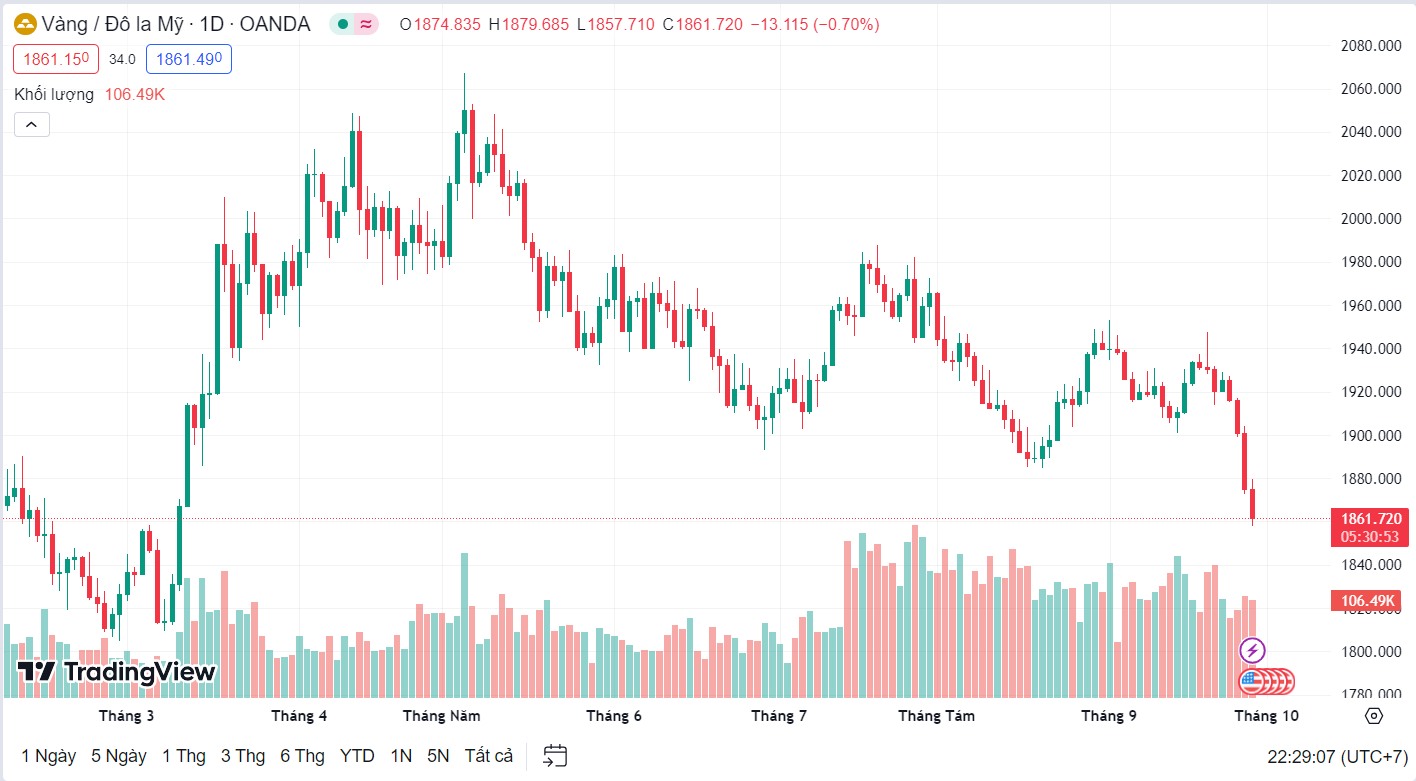Click the pink delayed-data indicator icon
The height and width of the screenshot is (781, 1416).
(366, 24)
